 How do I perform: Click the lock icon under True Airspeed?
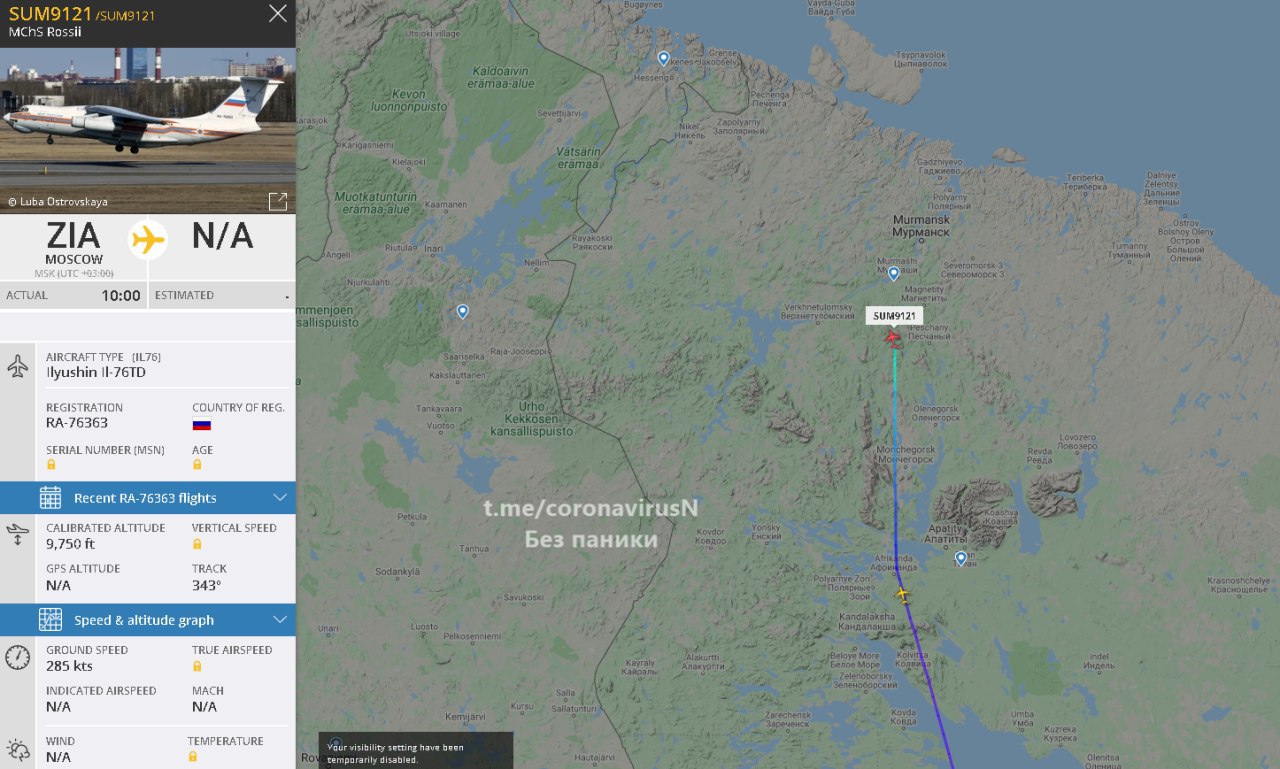[197, 666]
